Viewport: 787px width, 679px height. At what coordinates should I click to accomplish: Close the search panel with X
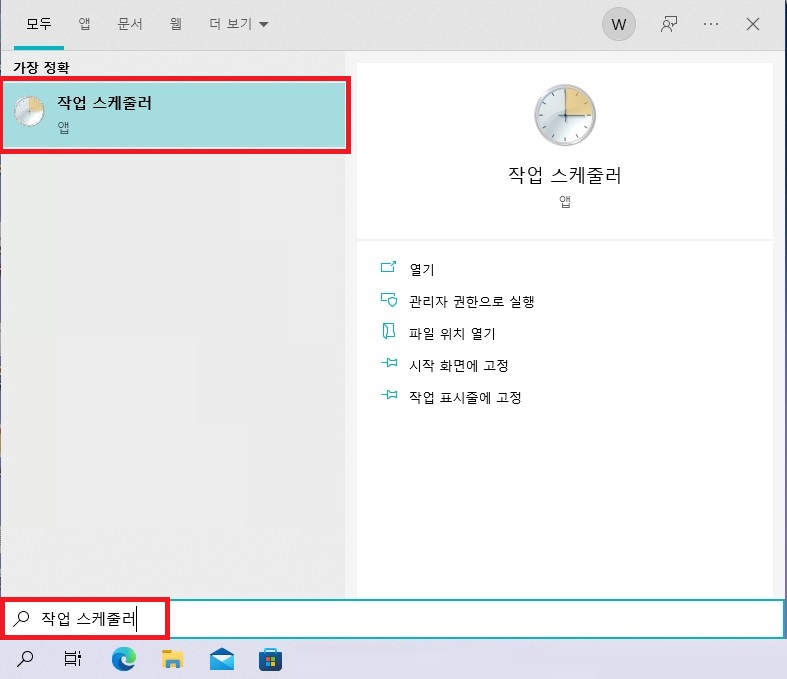pos(752,24)
